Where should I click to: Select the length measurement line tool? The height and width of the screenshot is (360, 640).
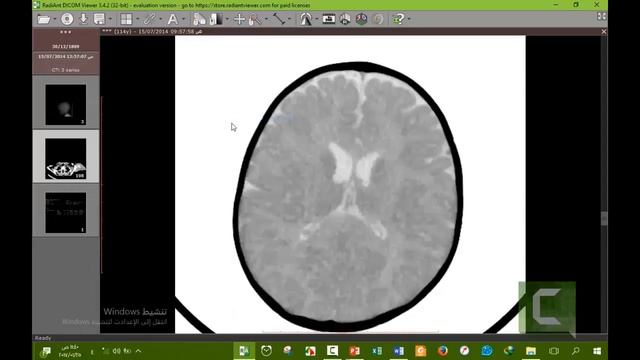[x=279, y=19]
